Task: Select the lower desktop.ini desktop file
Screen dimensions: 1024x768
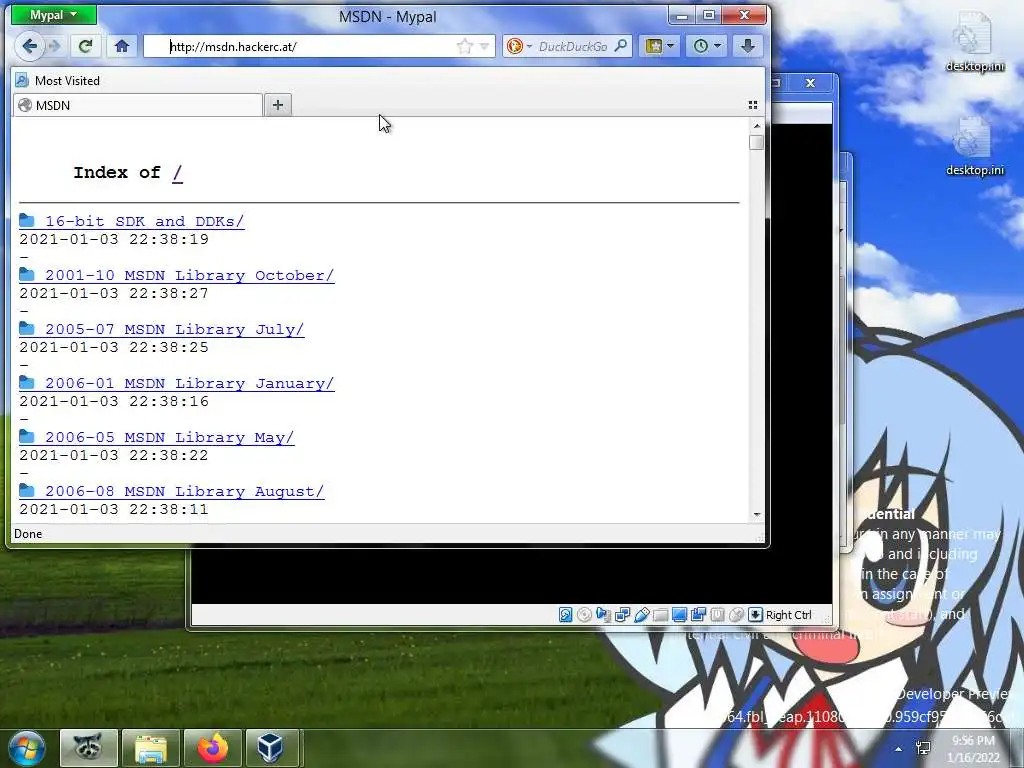Action: [x=974, y=147]
